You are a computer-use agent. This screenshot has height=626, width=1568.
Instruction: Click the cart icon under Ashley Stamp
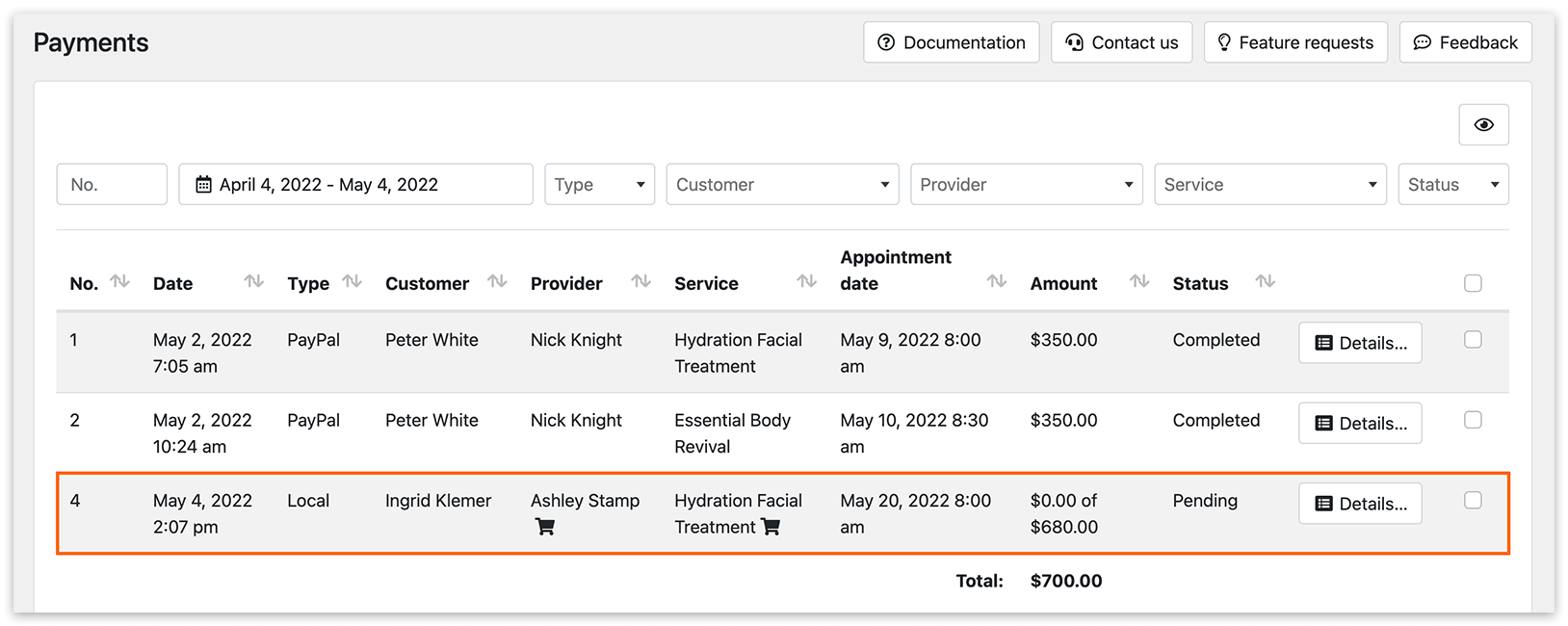click(545, 527)
